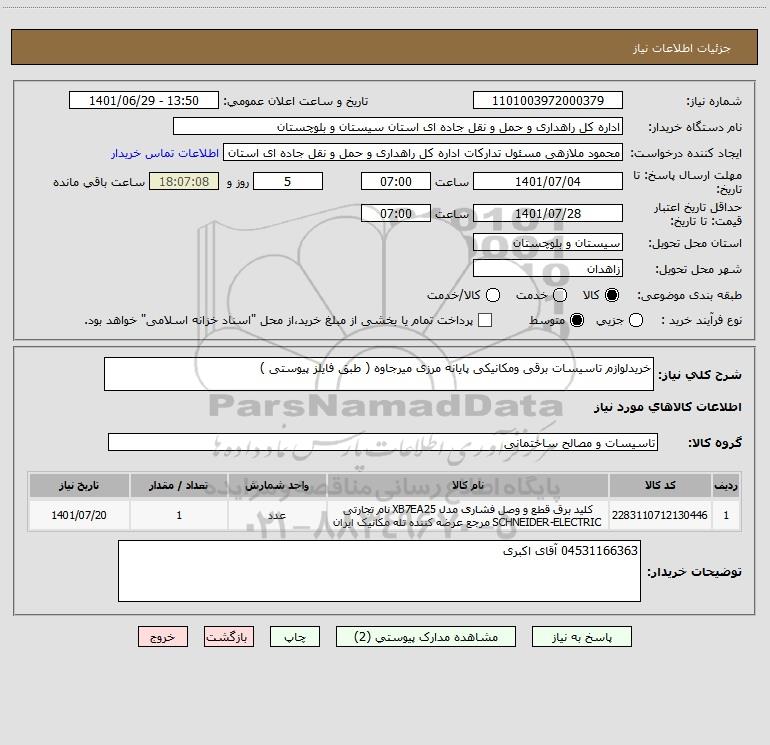Click page title جزئیات اطلاعات نیاز

coord(681,48)
